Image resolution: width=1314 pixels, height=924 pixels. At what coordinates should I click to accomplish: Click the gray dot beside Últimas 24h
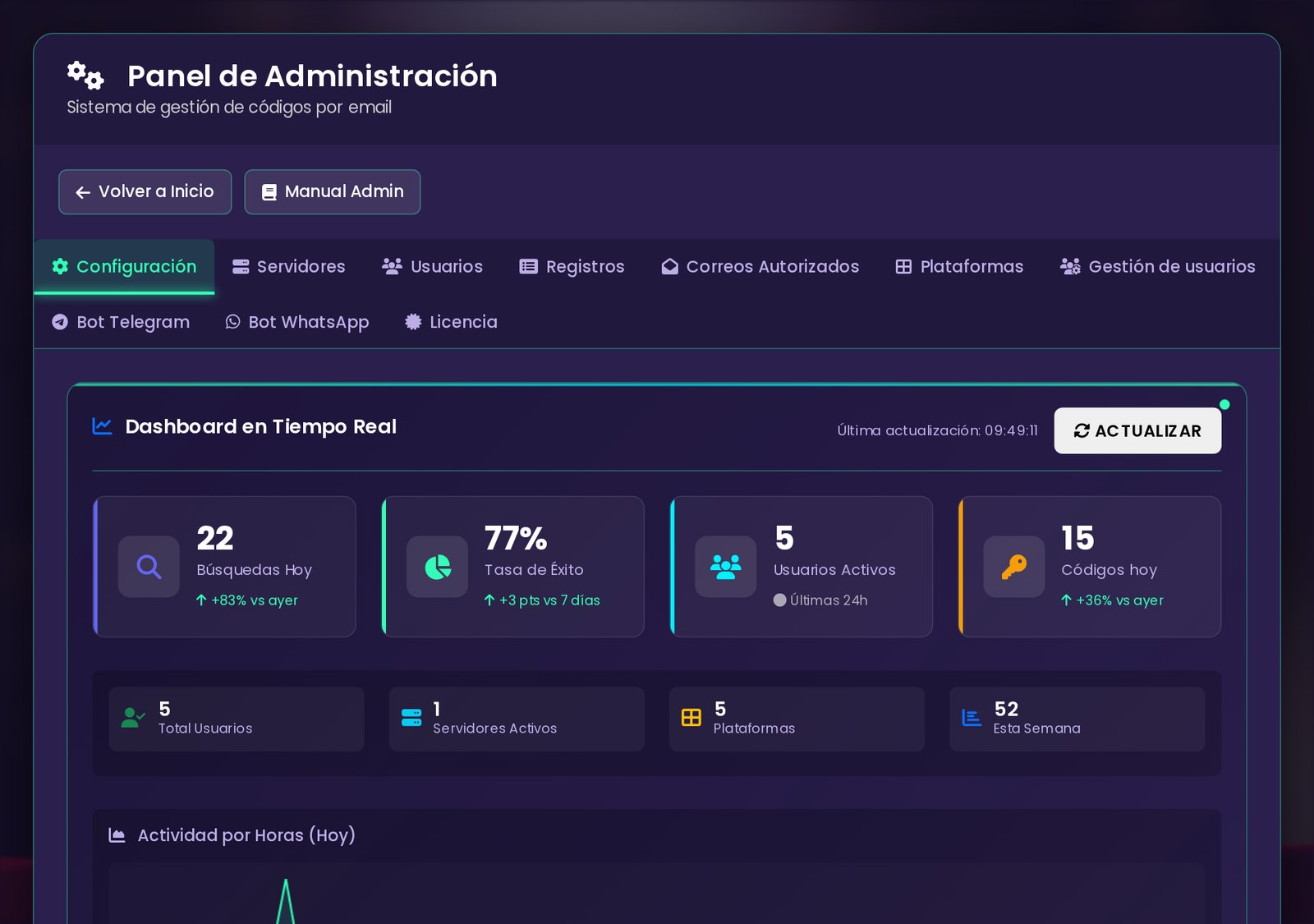pos(779,600)
